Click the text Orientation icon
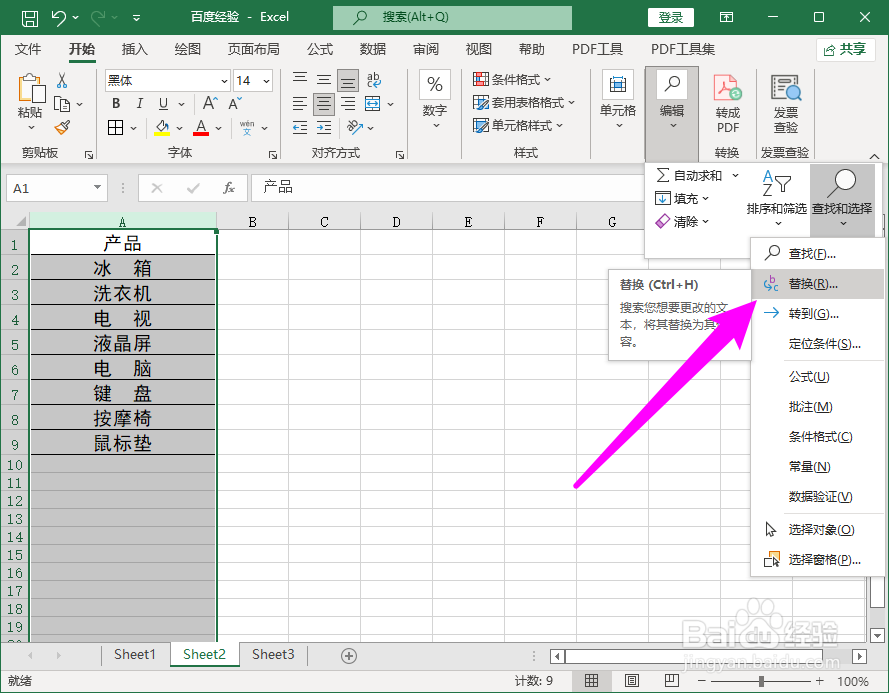 355,128
